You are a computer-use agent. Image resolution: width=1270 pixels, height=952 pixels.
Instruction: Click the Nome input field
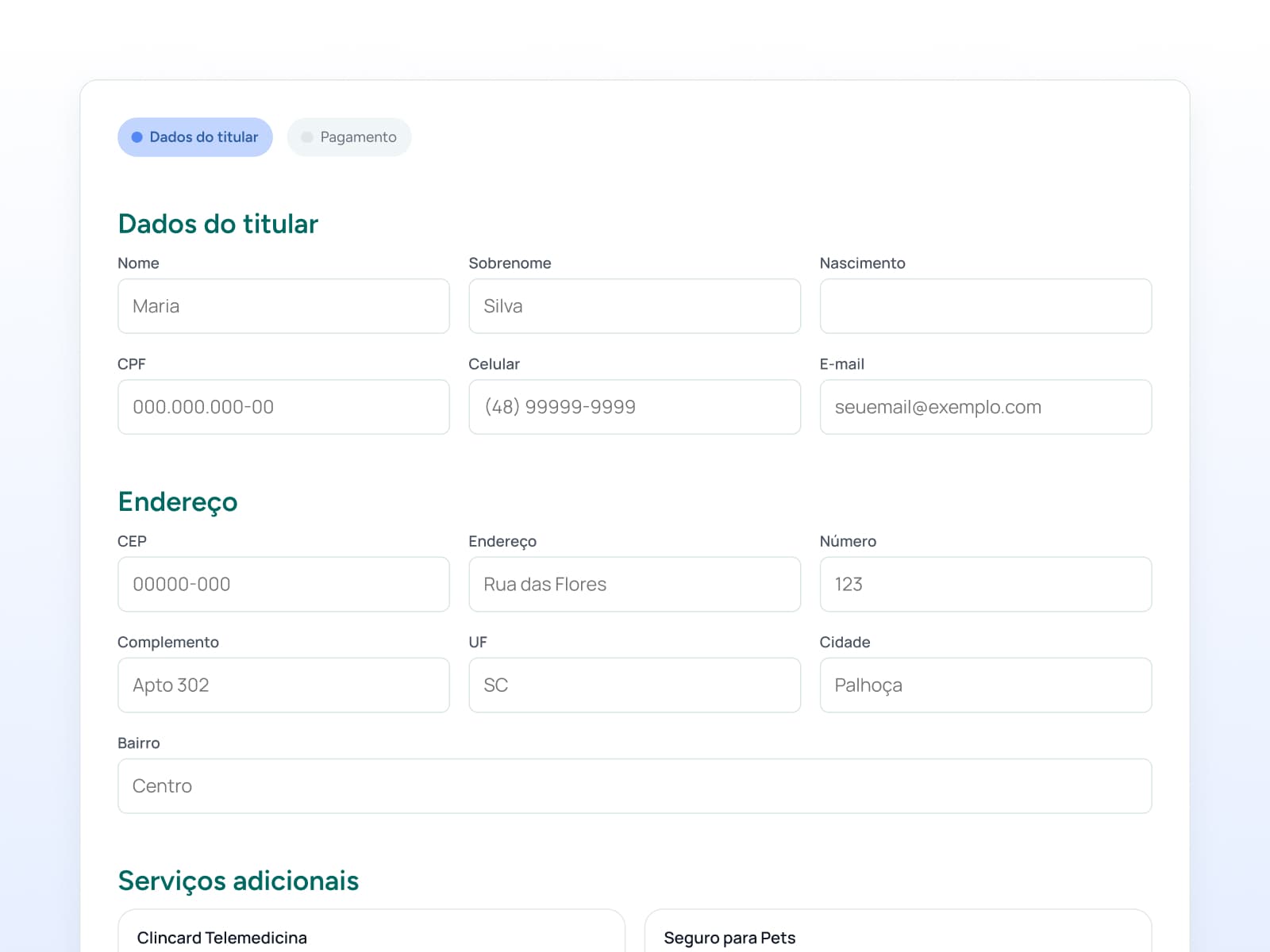tap(283, 306)
